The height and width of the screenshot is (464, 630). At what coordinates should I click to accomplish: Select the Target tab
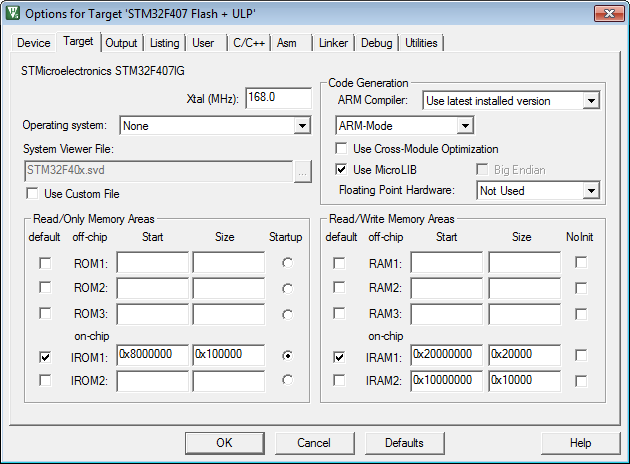pyautogui.click(x=78, y=41)
